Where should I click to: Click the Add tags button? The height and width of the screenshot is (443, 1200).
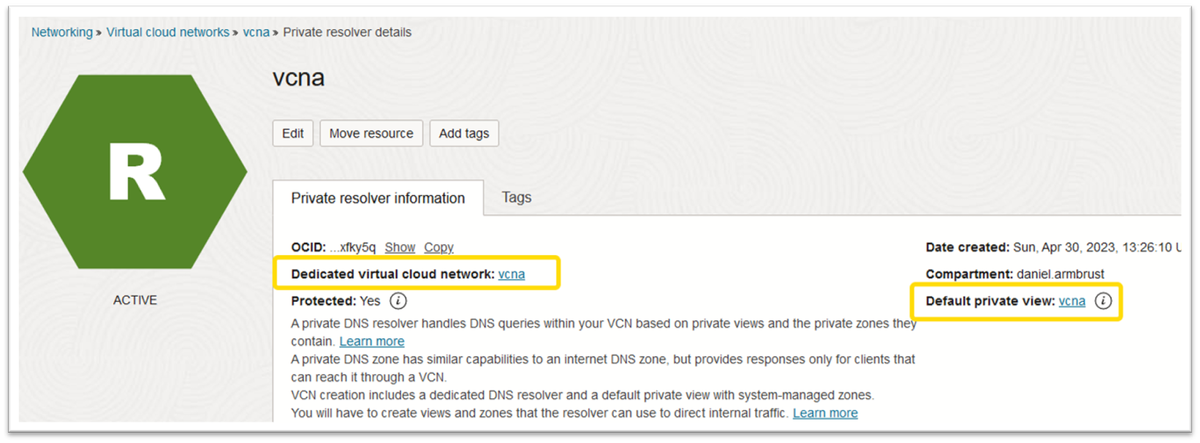tap(464, 133)
